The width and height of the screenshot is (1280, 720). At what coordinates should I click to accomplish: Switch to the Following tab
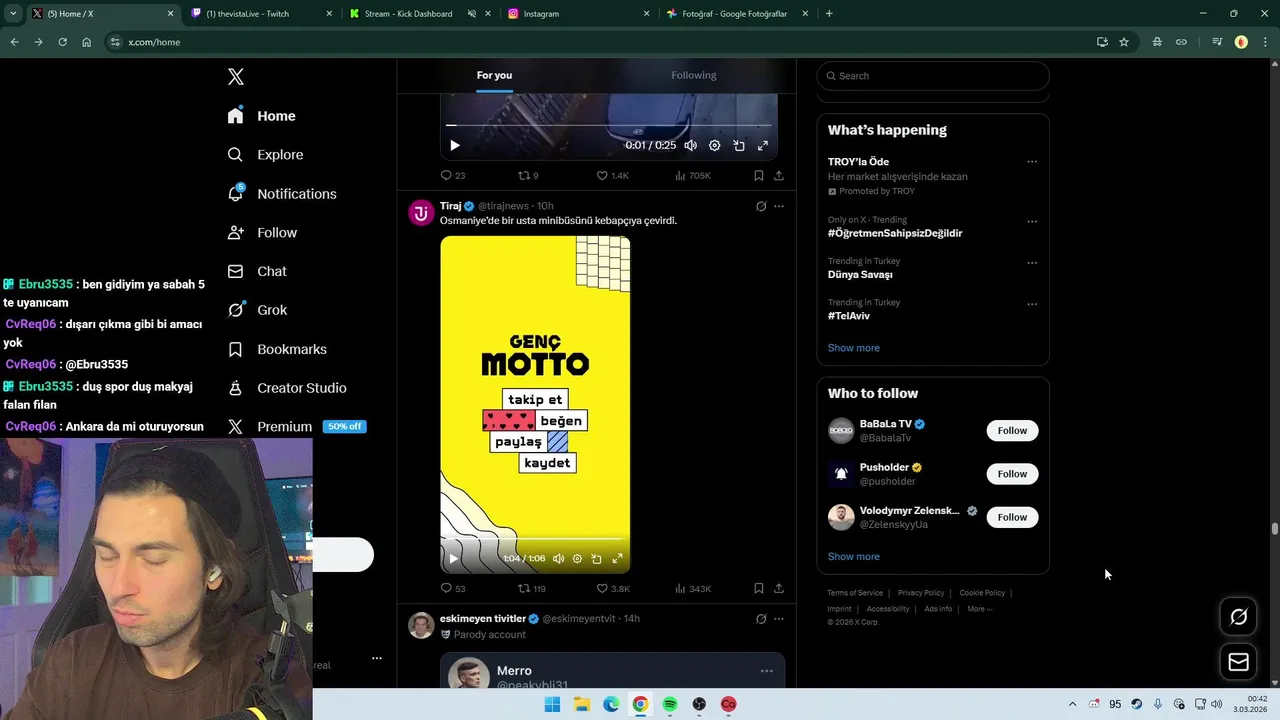[694, 75]
